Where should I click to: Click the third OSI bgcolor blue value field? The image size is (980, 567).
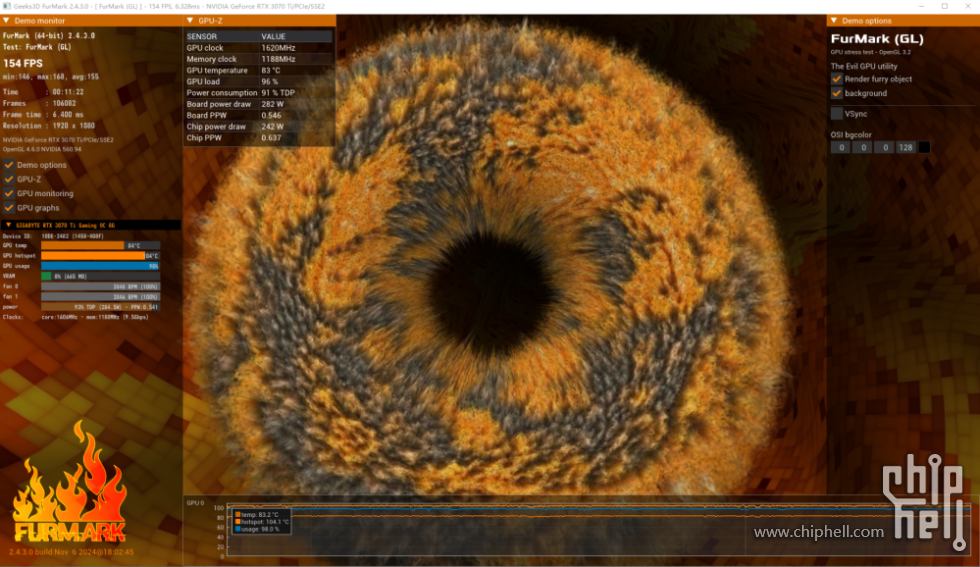884,148
